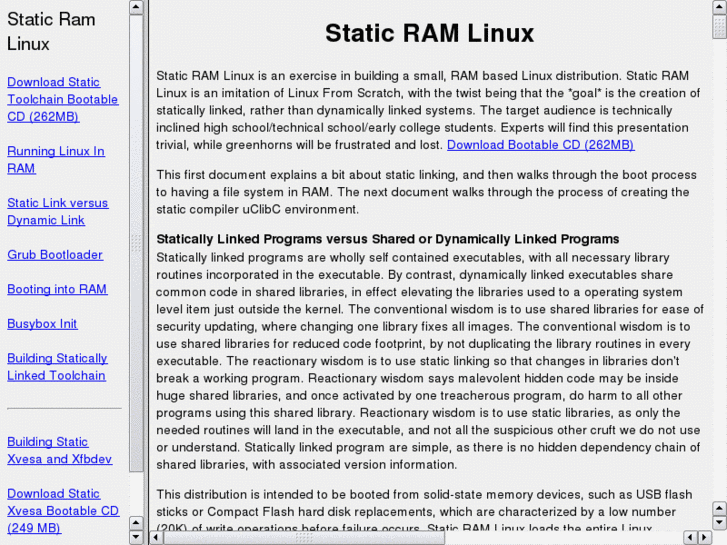Click main pane vertical scroll up arrow at top
727x545 pixels.
719,7
